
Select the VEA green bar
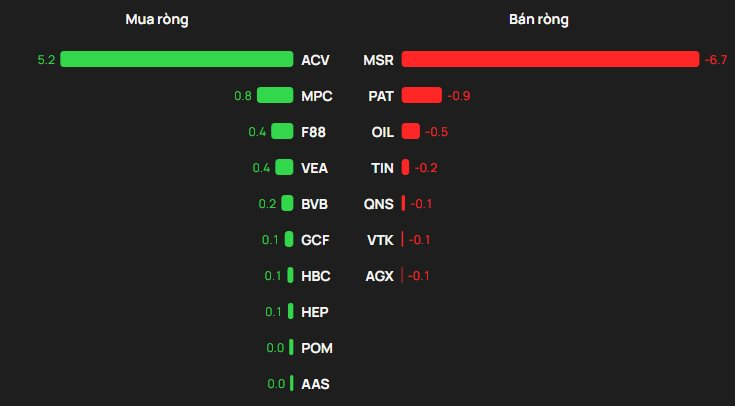click(284, 167)
